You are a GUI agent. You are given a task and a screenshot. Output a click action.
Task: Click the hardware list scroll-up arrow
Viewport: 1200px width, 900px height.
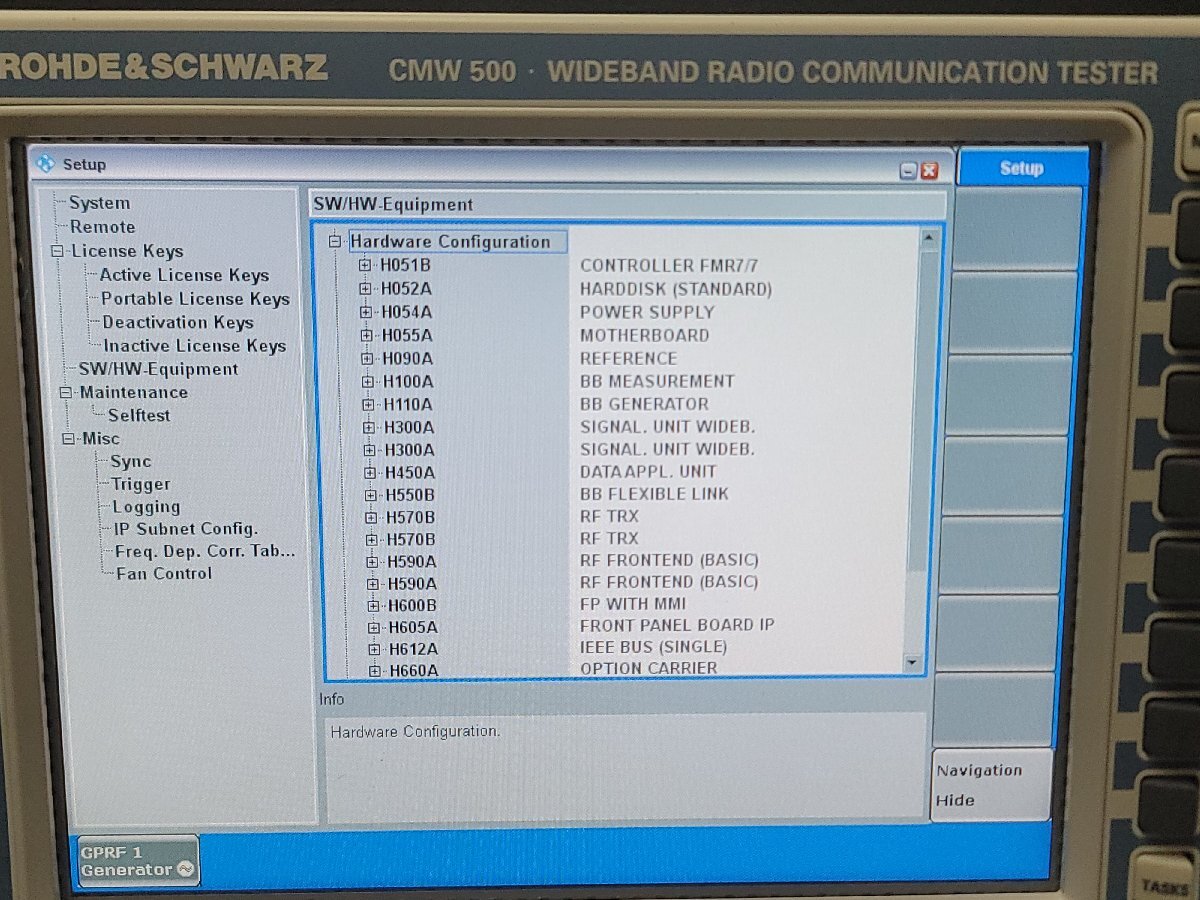click(928, 238)
